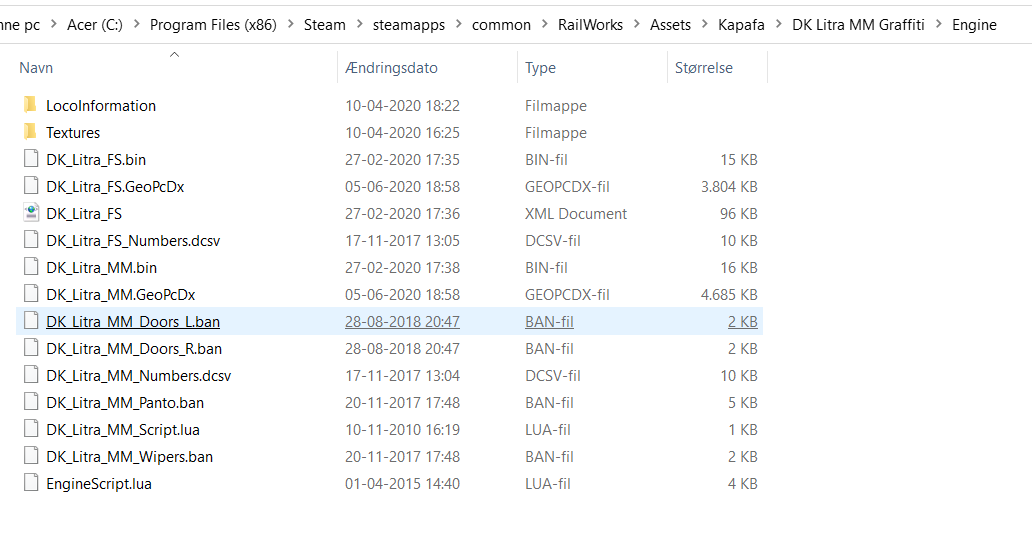Open breadcrumb chevron after Steam
This screenshot has height=545, width=1032.
[359, 25]
